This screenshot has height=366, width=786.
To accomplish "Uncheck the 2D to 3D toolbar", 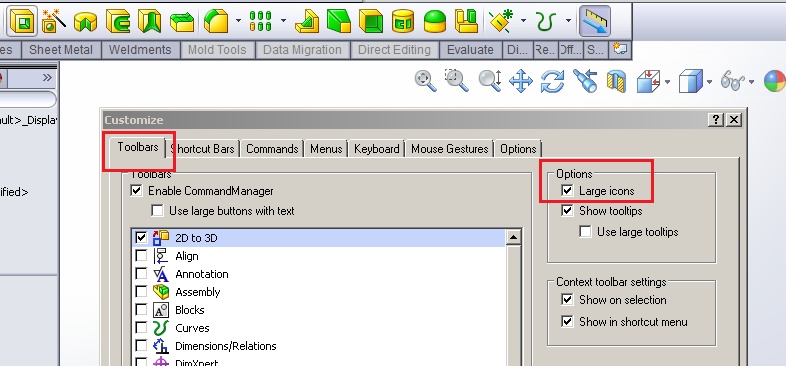I will click(x=141, y=238).
